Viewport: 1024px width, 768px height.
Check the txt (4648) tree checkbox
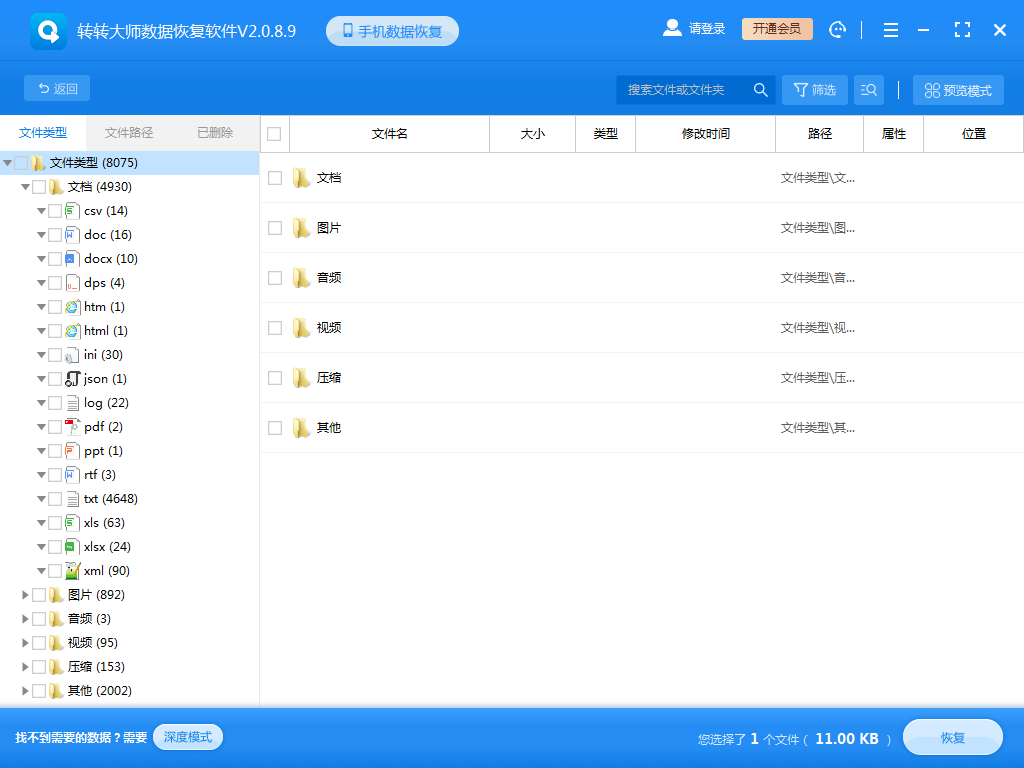(x=55, y=499)
